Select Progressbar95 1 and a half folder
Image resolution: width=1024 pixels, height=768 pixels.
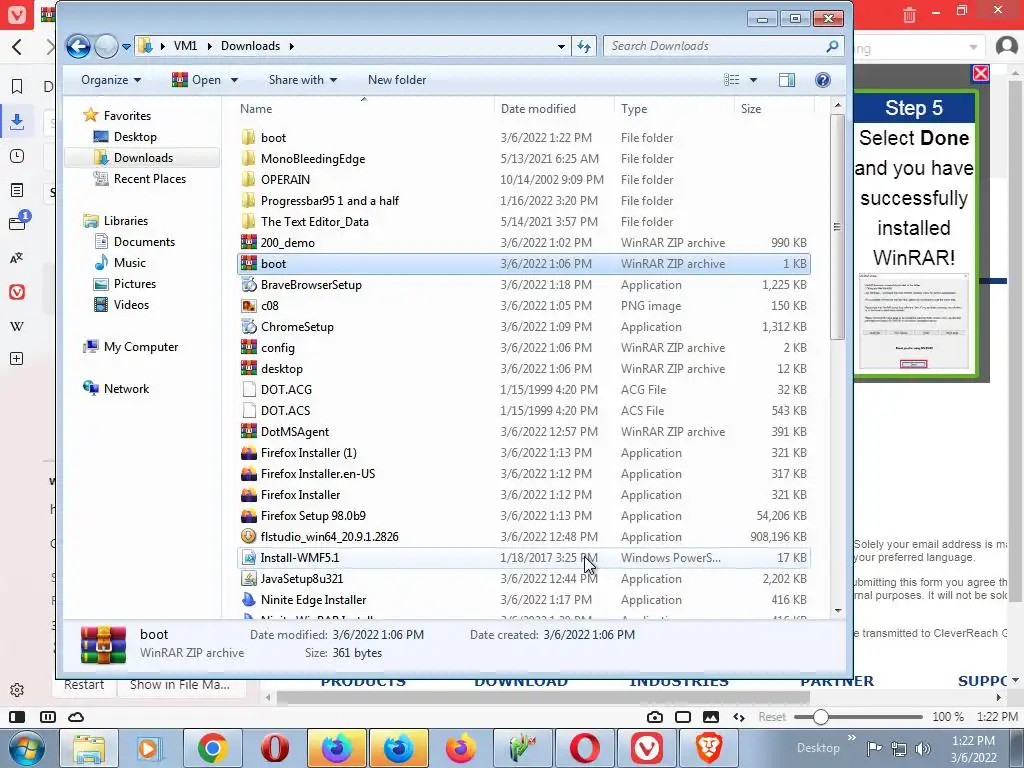click(524, 200)
